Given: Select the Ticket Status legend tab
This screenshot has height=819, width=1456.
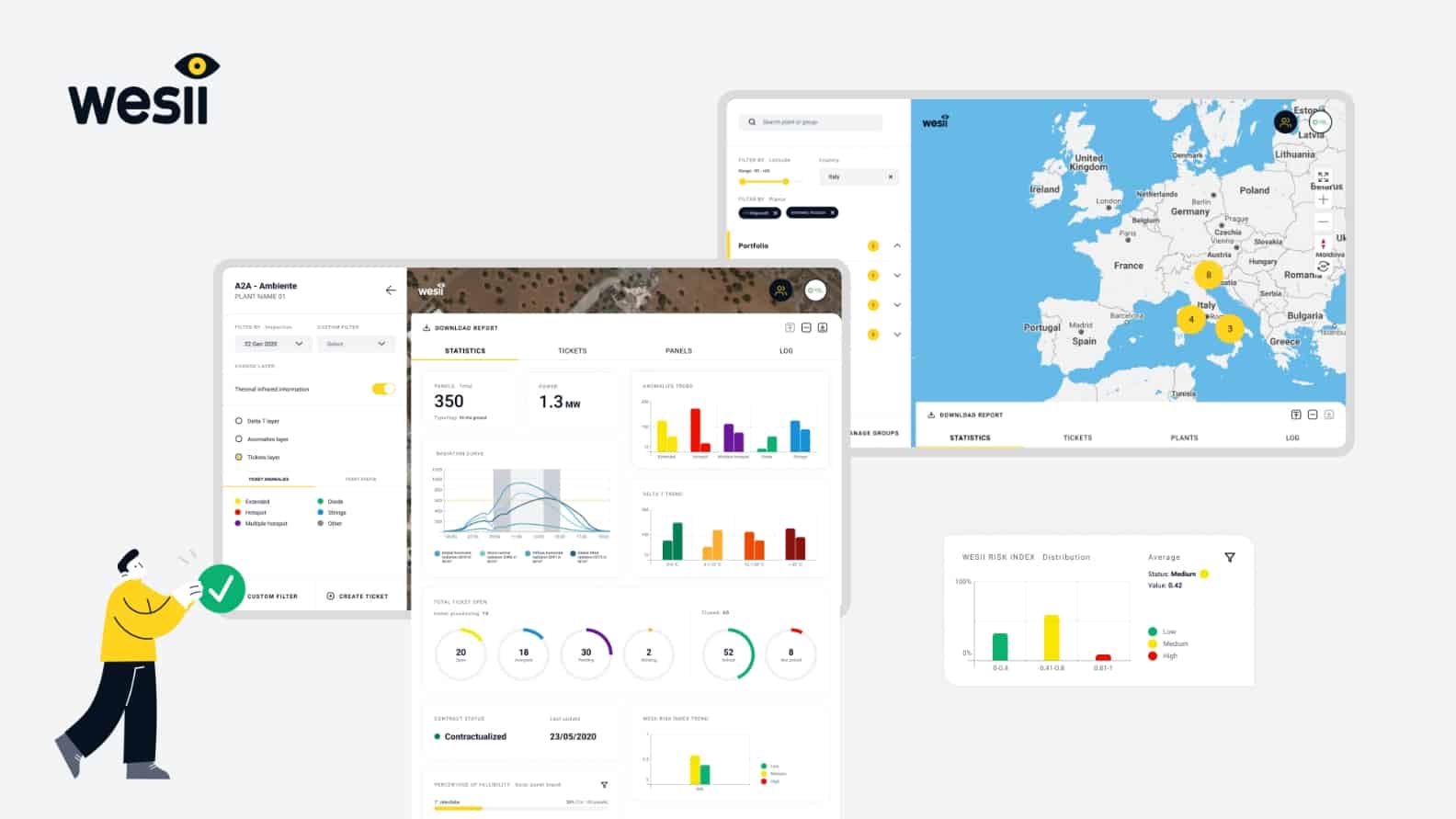Looking at the screenshot, I should [x=360, y=480].
